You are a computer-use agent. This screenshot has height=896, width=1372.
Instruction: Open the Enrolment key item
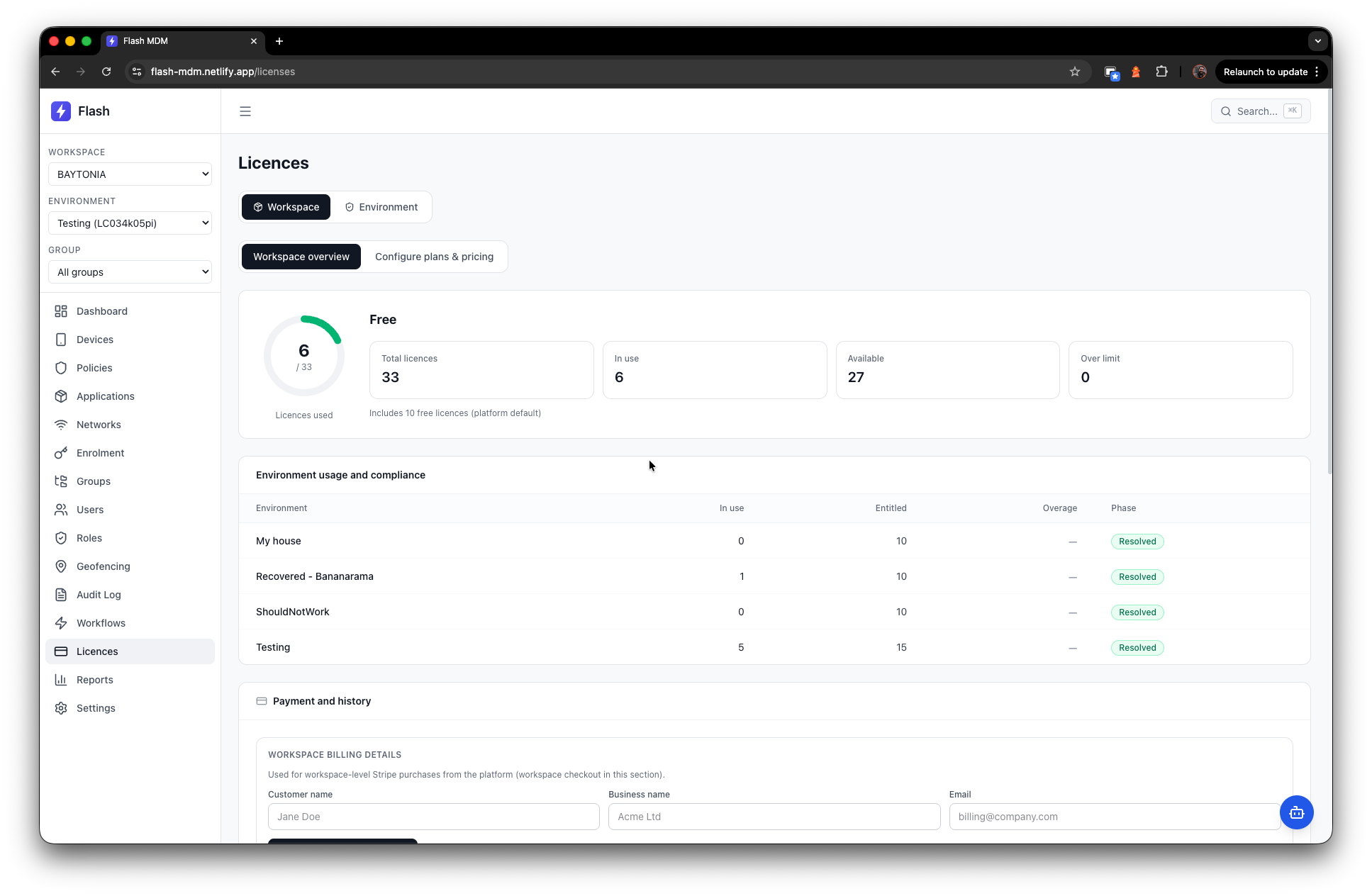point(99,453)
